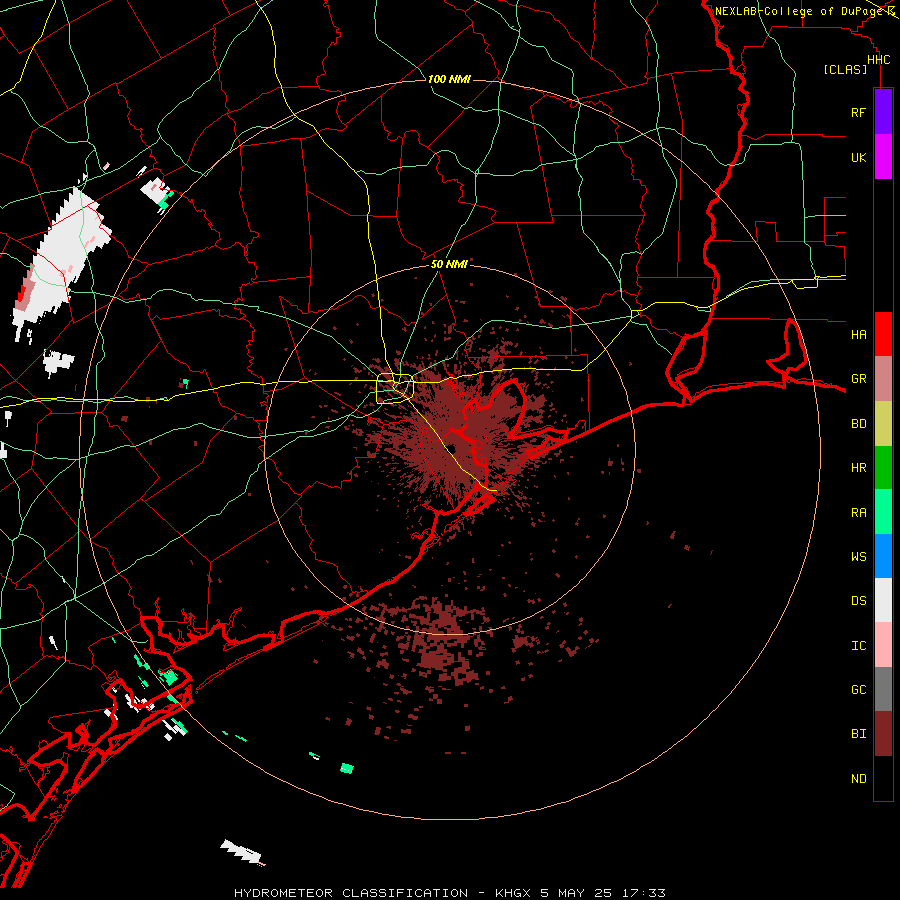Click the GC legend label
This screenshot has height=900, width=900.
click(858, 690)
